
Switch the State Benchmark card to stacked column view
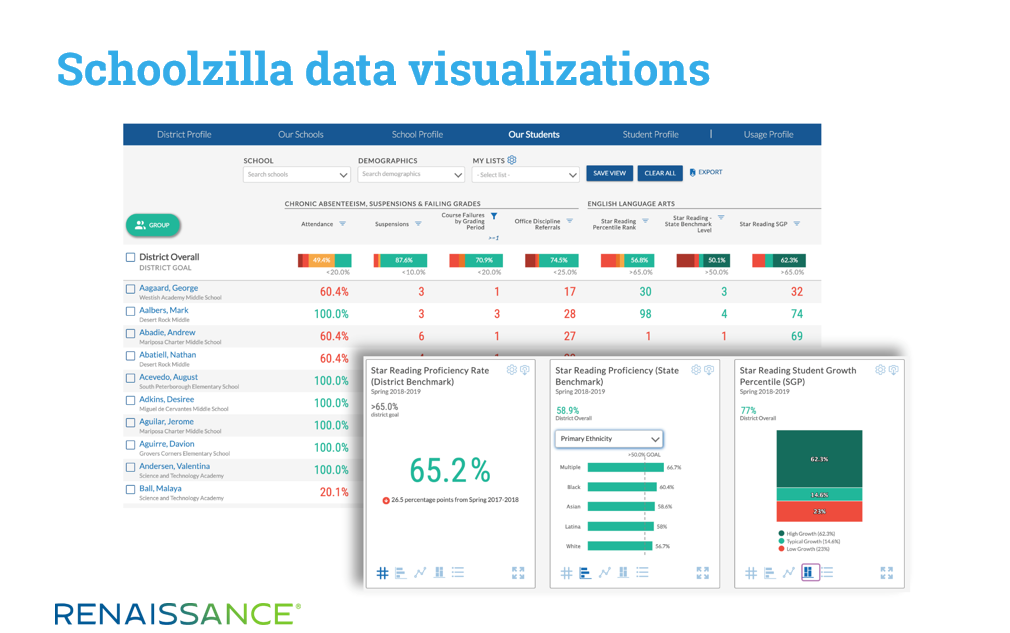624,572
